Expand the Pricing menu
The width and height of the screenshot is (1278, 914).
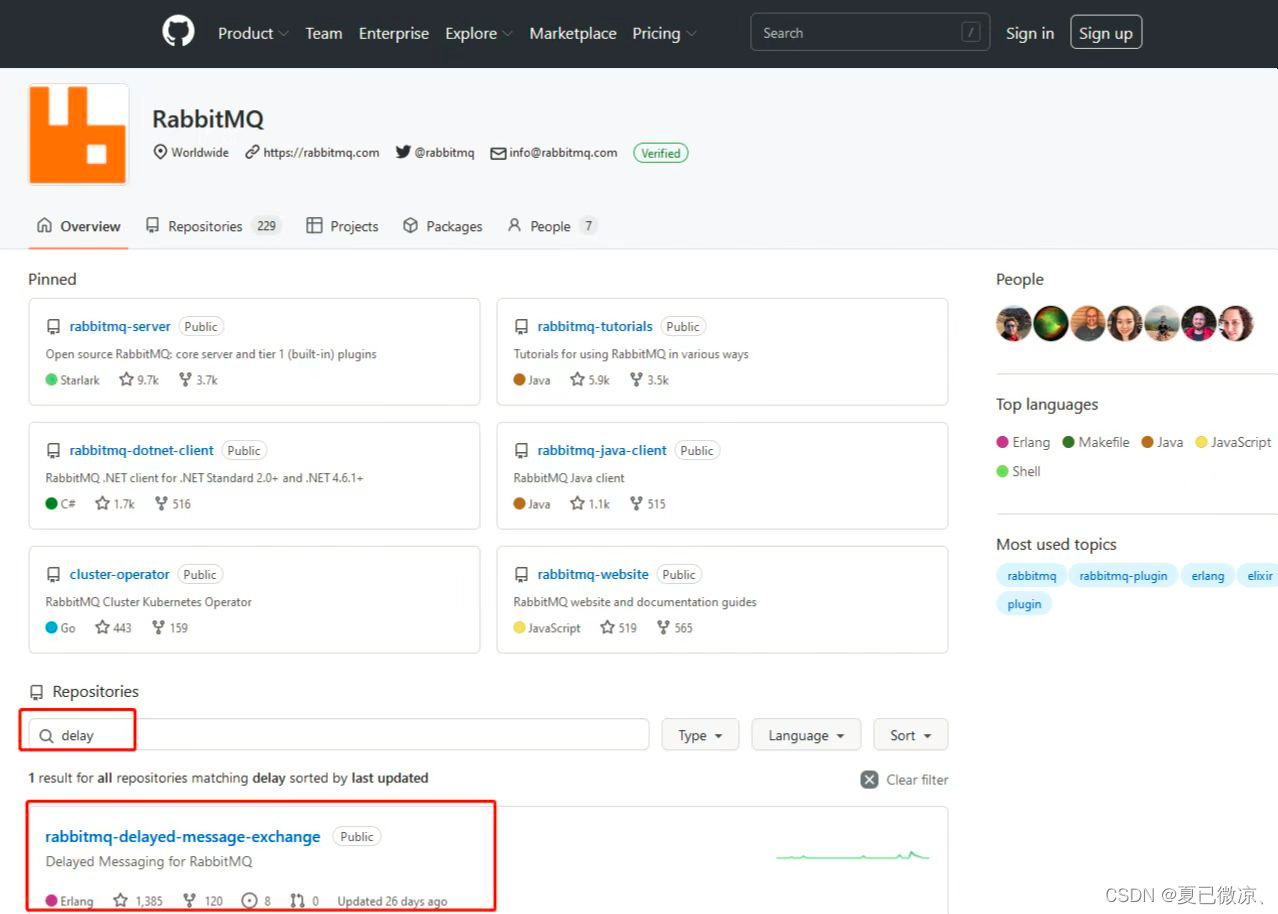[x=664, y=33]
